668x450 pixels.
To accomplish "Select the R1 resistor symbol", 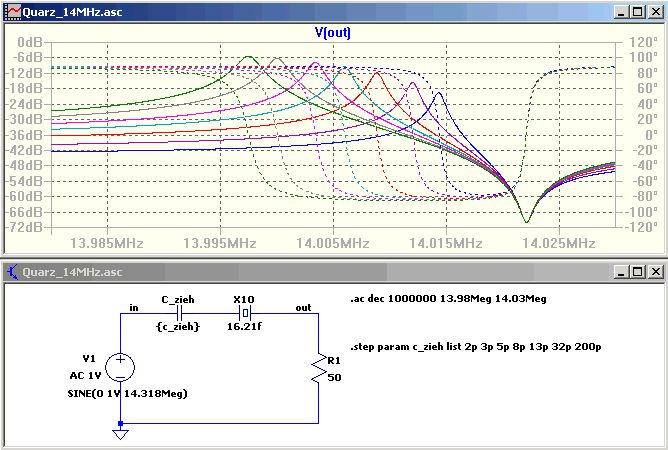I will pyautogui.click(x=319, y=369).
